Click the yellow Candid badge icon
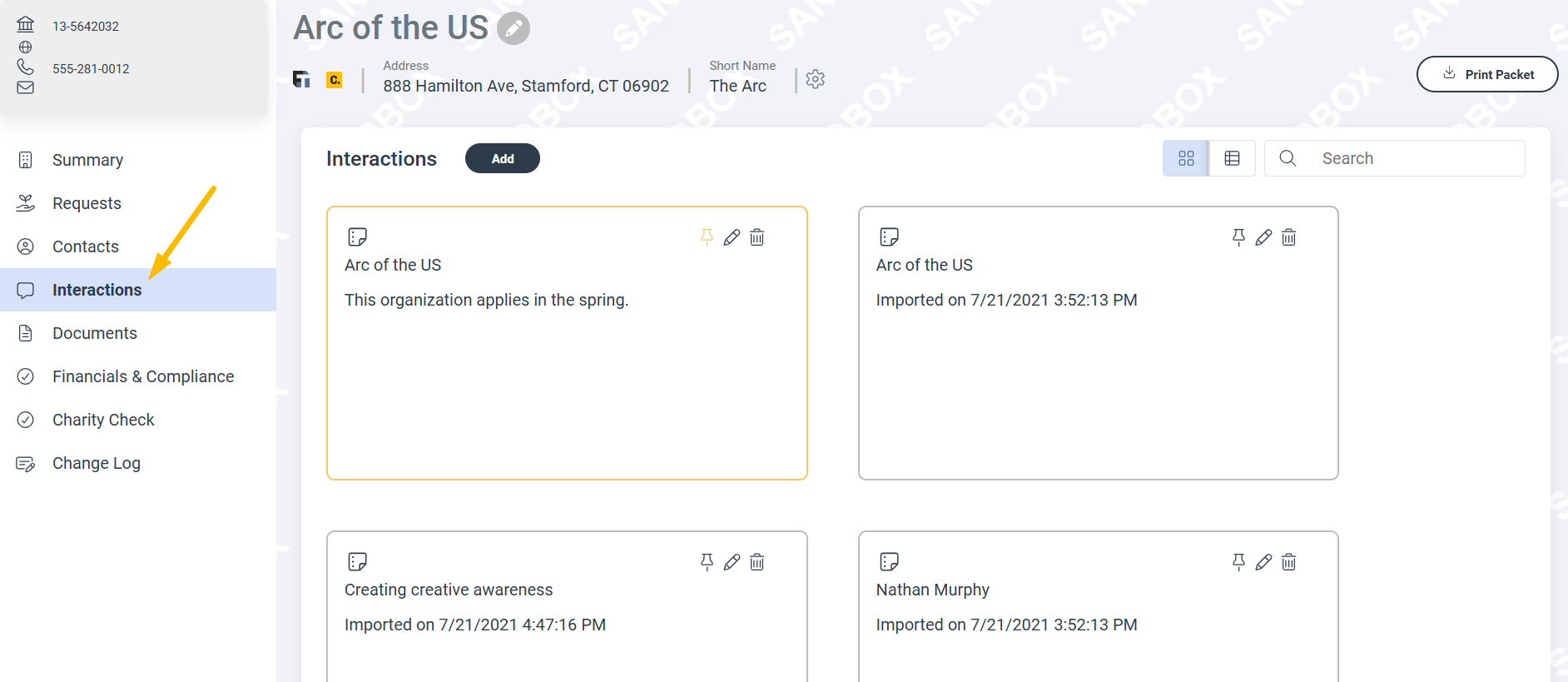This screenshot has width=1568, height=682. (334, 80)
